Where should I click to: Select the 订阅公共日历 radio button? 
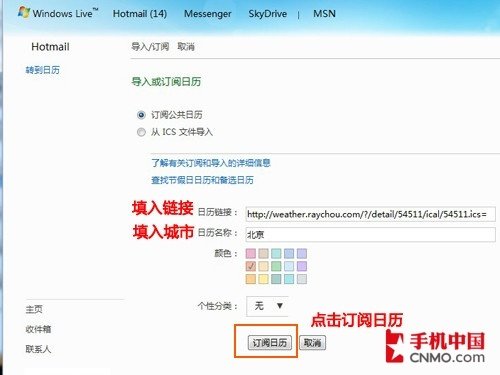[141, 115]
